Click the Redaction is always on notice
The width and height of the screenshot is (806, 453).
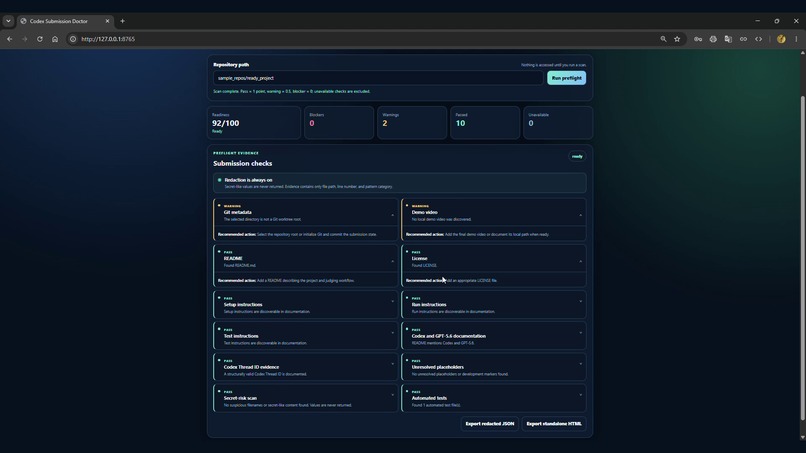click(x=399, y=183)
